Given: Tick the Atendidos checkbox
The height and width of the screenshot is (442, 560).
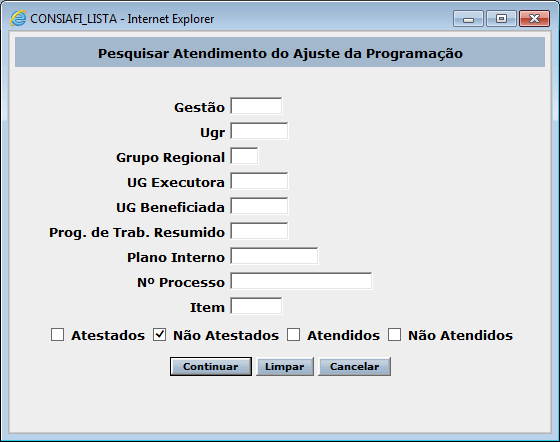Looking at the screenshot, I should [x=294, y=335].
